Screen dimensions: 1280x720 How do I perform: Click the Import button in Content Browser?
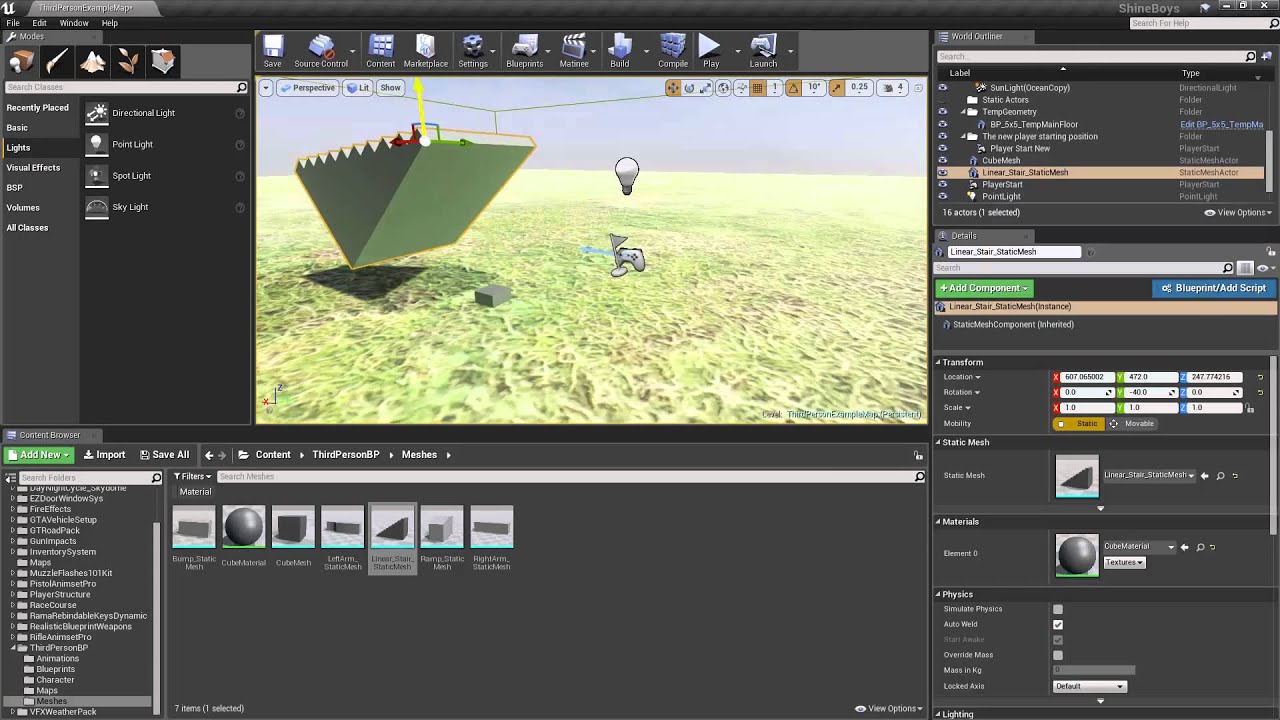click(104, 455)
